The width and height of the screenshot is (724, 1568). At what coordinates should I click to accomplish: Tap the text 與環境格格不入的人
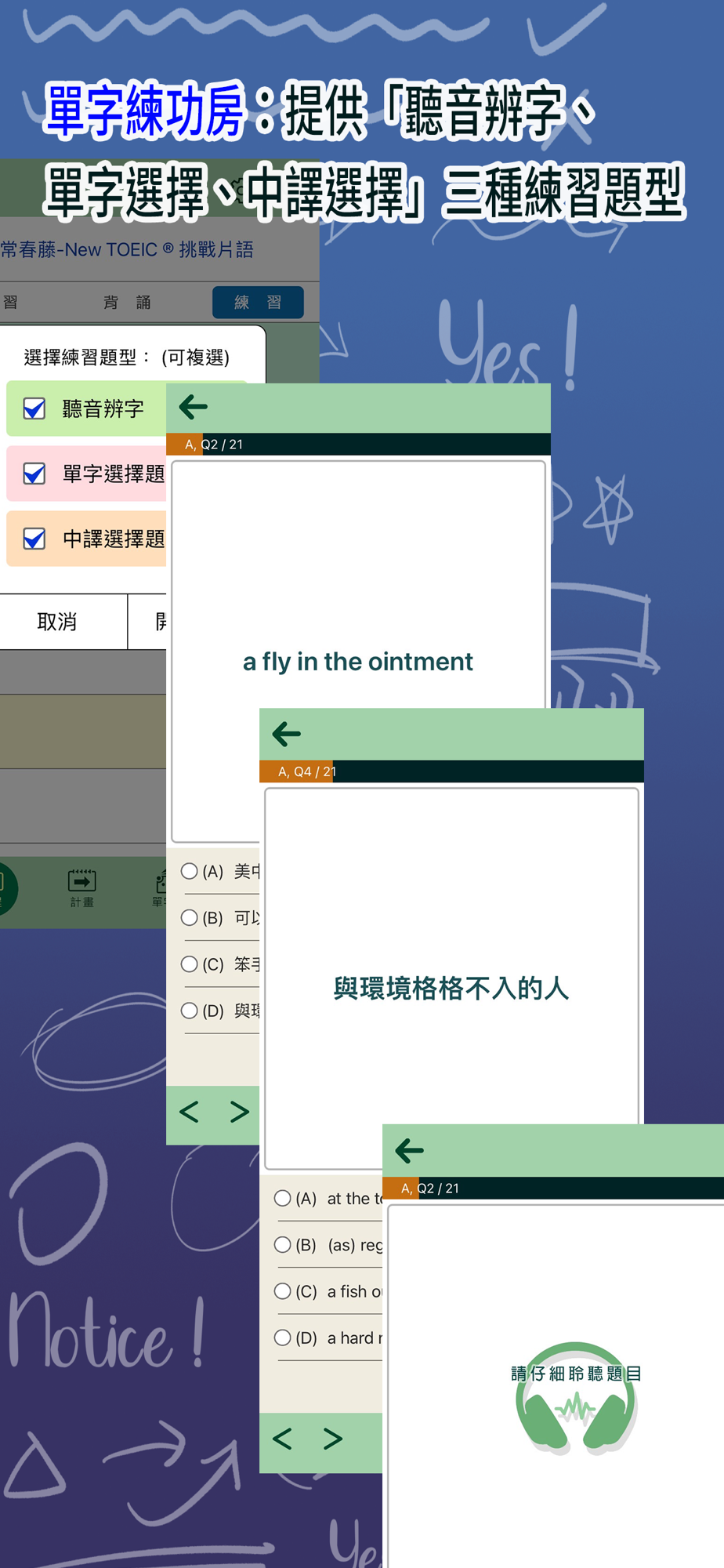(x=451, y=989)
